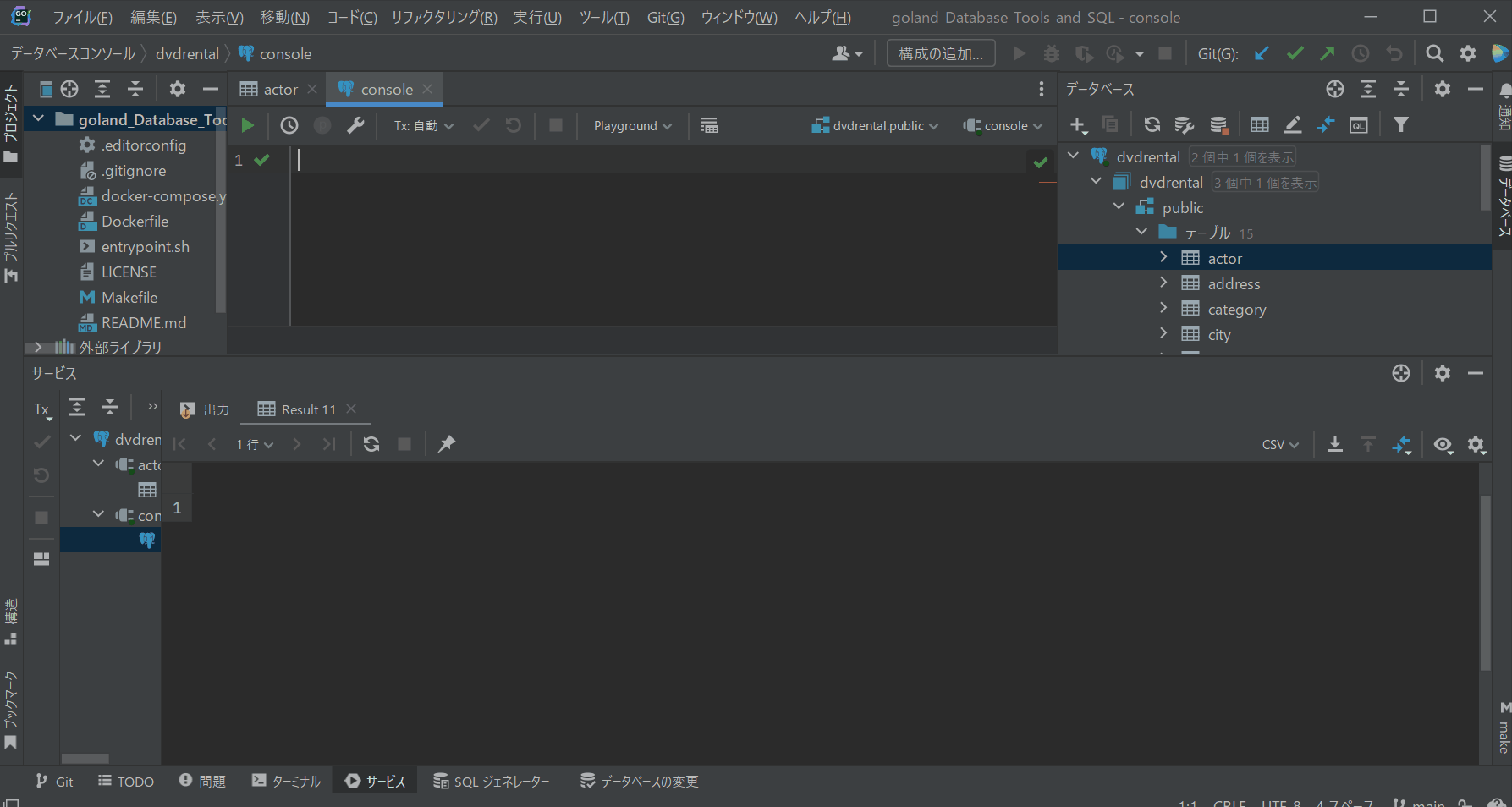The height and width of the screenshot is (807, 1512).
Task: Open the query history clock icon
Action: [x=289, y=125]
